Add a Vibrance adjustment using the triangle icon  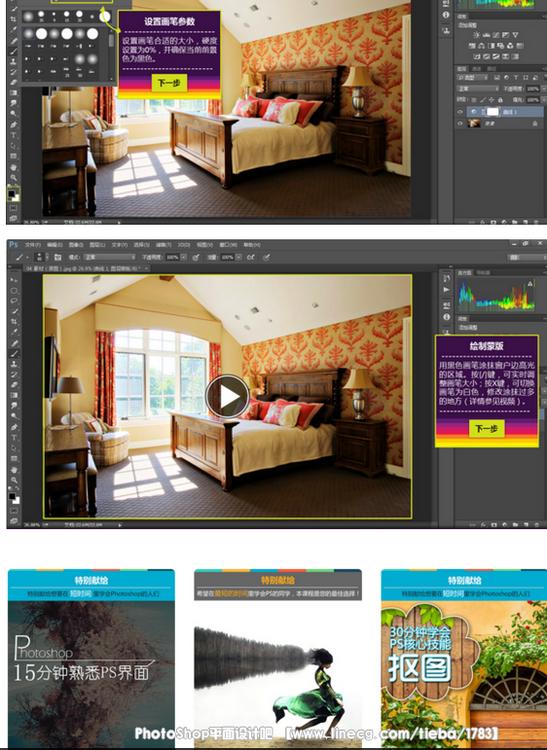tap(515, 35)
